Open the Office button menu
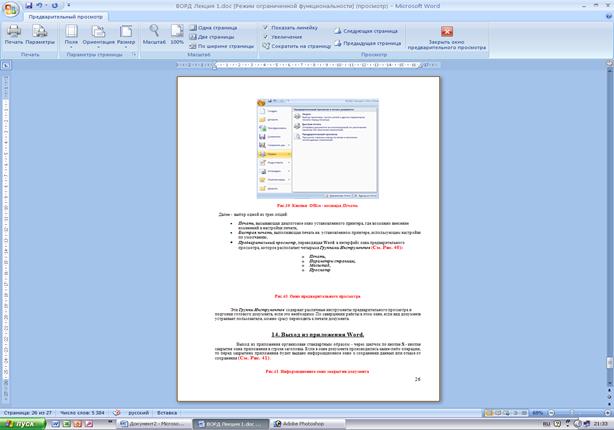Screen dimensions: 614x430 11,9
